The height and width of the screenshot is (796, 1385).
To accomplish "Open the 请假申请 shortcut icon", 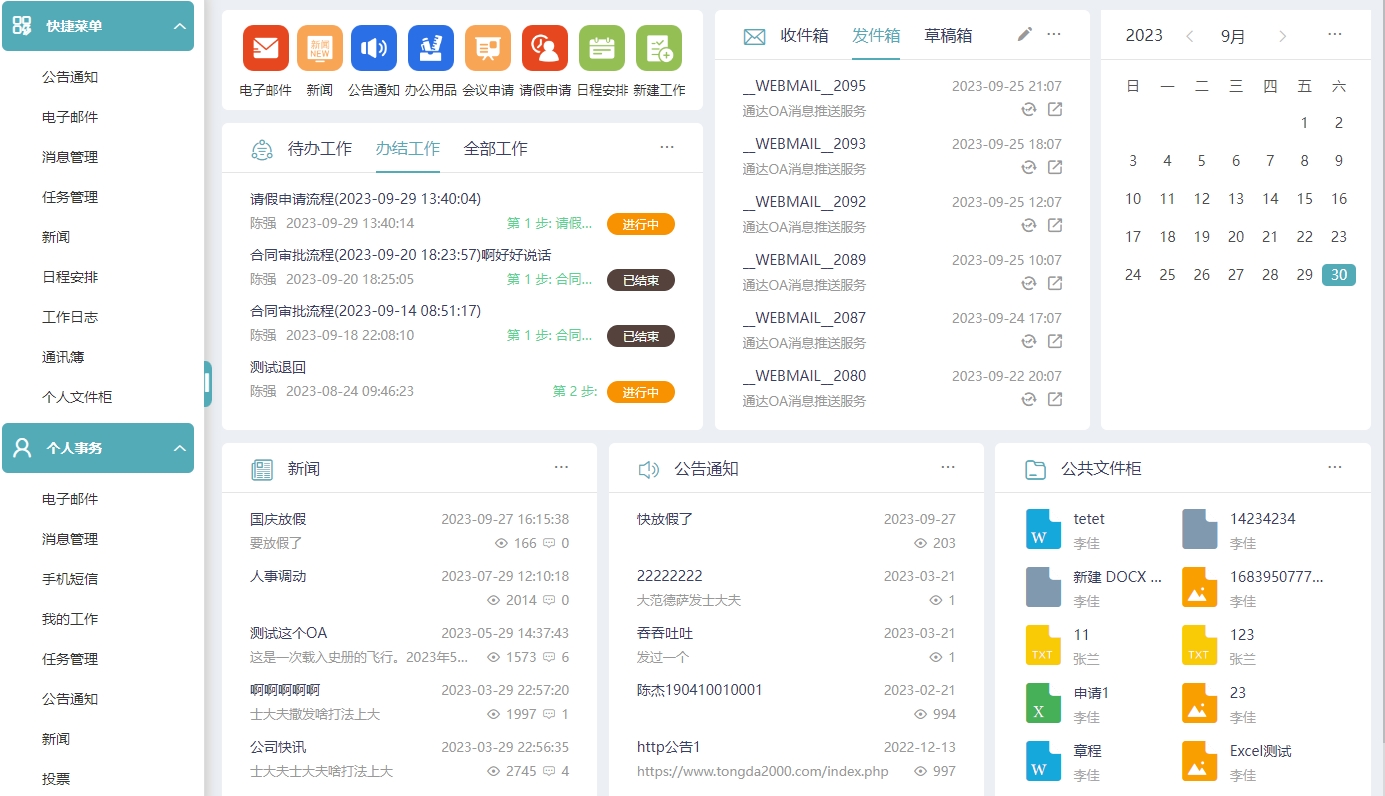I will tap(545, 48).
